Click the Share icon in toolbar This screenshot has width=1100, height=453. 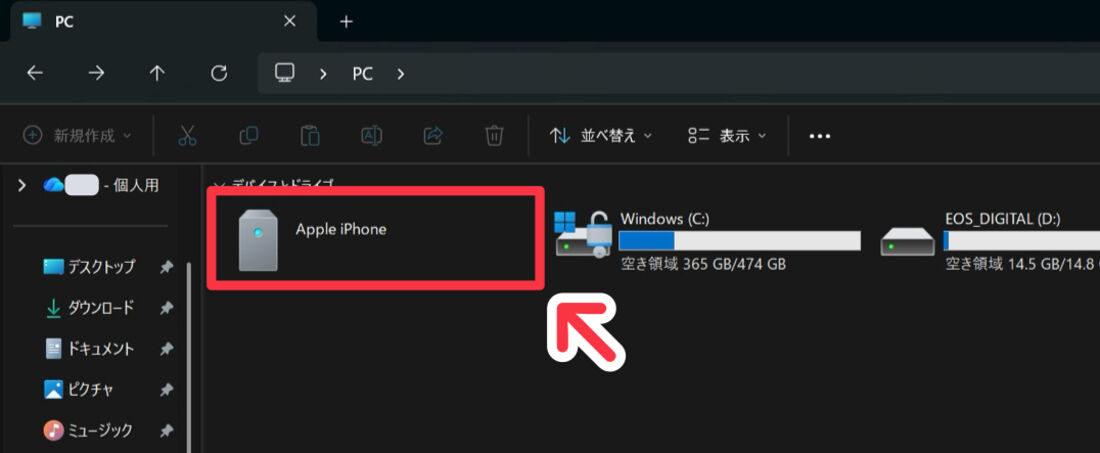click(x=434, y=135)
